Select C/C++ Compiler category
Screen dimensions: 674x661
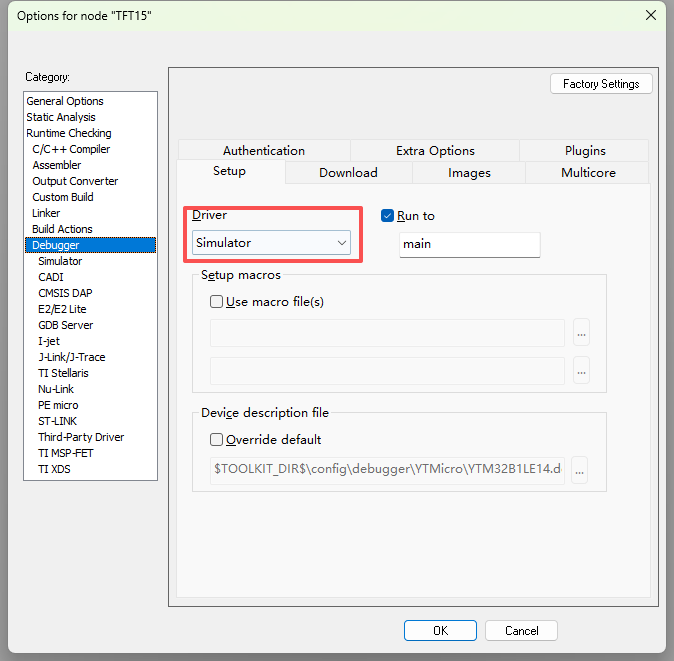71,149
